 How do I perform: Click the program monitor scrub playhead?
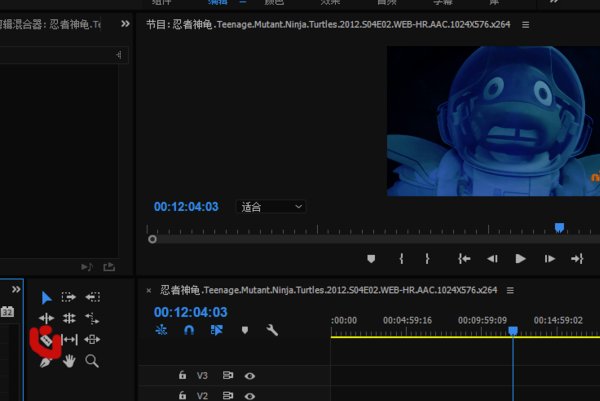(x=559, y=228)
